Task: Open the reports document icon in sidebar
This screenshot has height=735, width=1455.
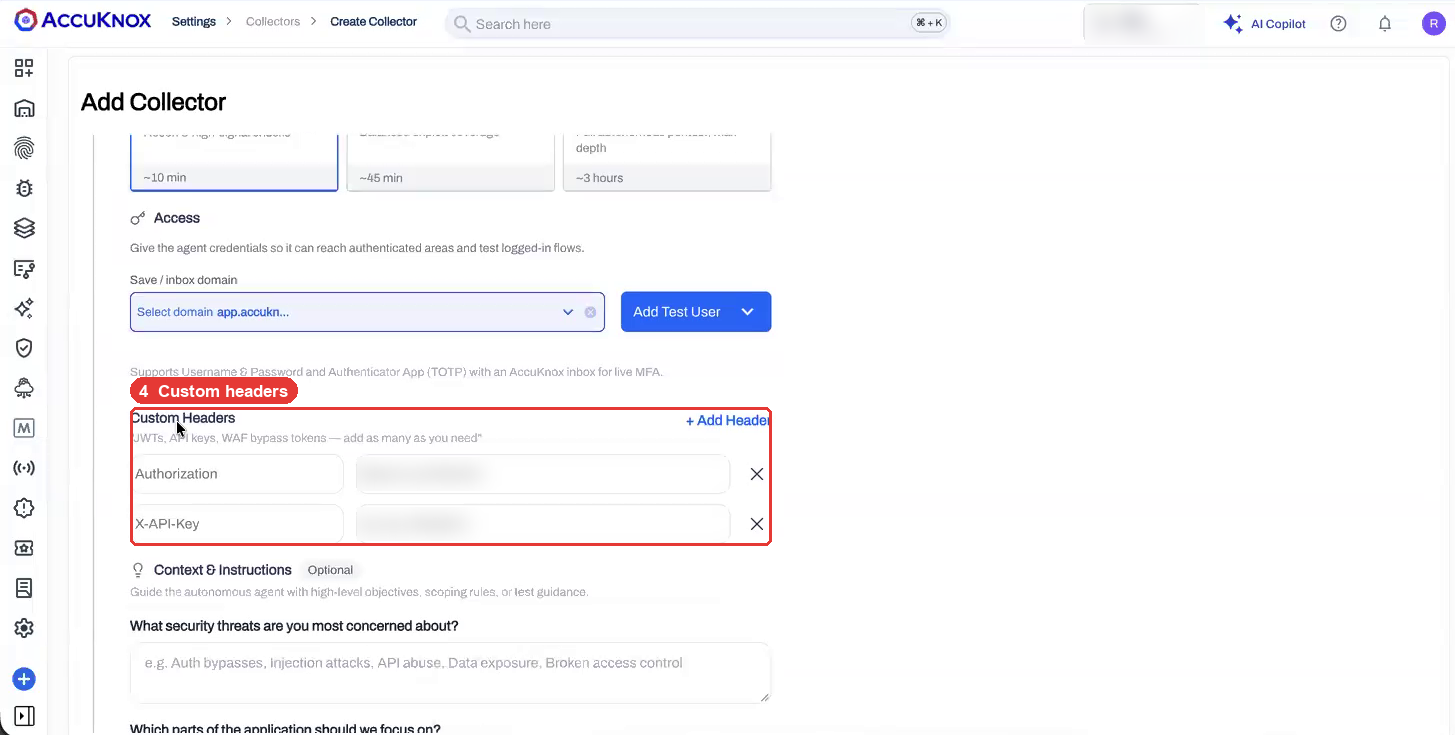Action: [x=24, y=588]
